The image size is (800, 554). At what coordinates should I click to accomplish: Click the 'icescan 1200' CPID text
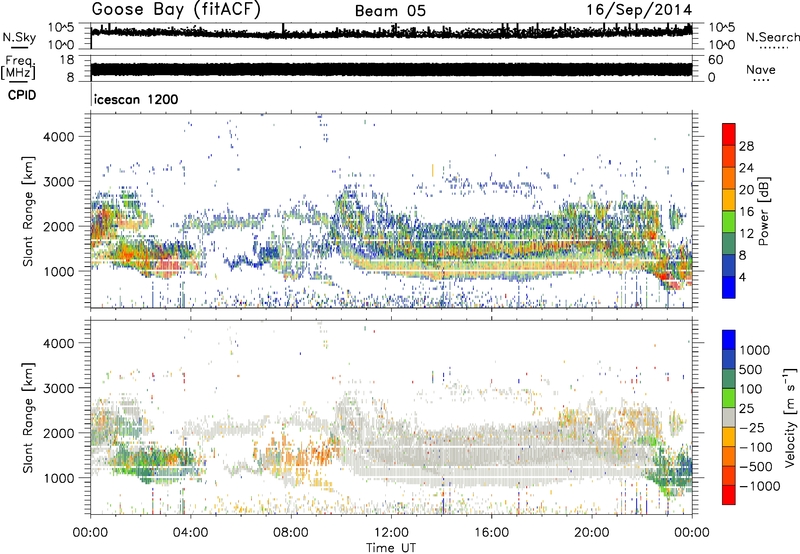(136, 99)
